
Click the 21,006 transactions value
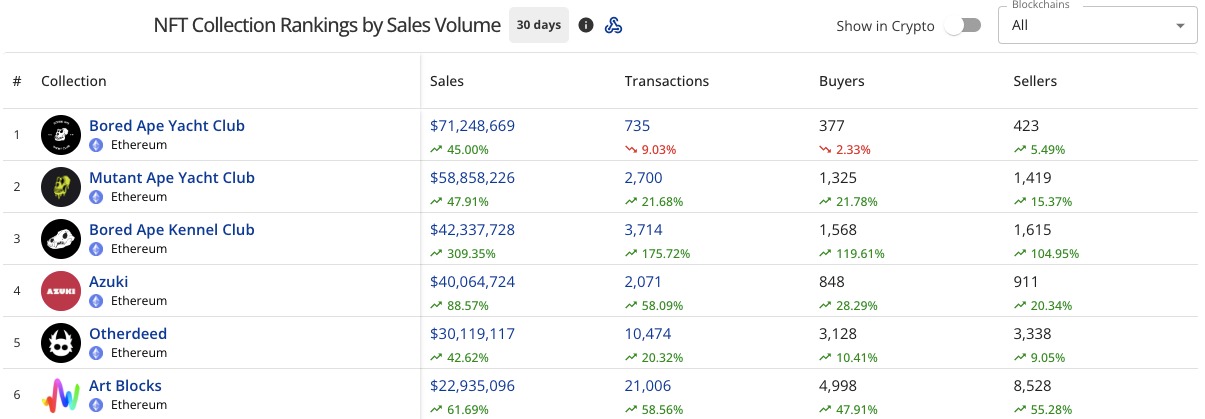point(647,386)
